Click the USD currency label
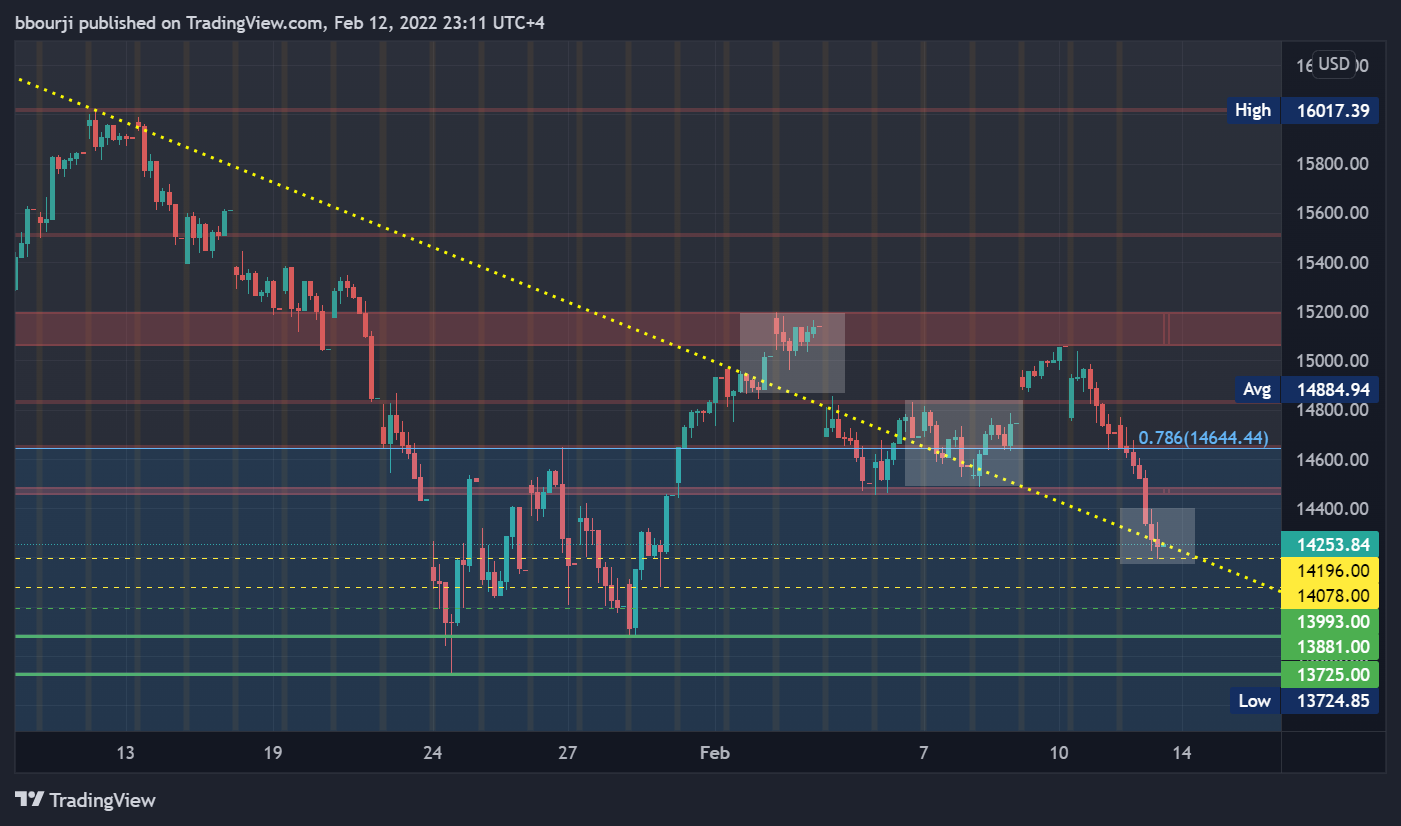The image size is (1401, 826). [x=1334, y=65]
